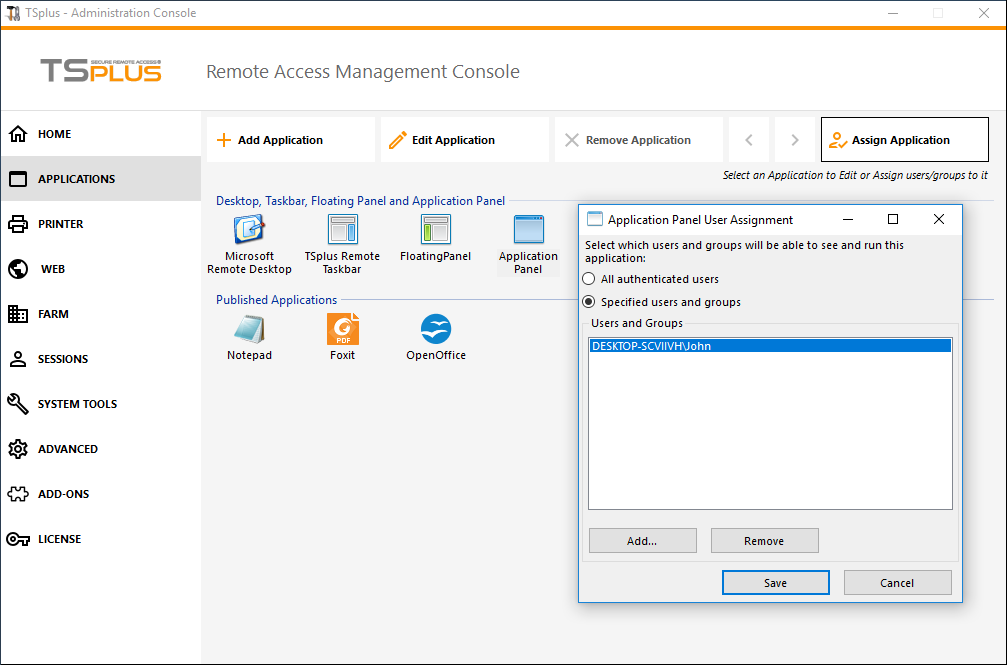This screenshot has height=665, width=1007.
Task: Open the Home section in sidebar
Action: [55, 134]
